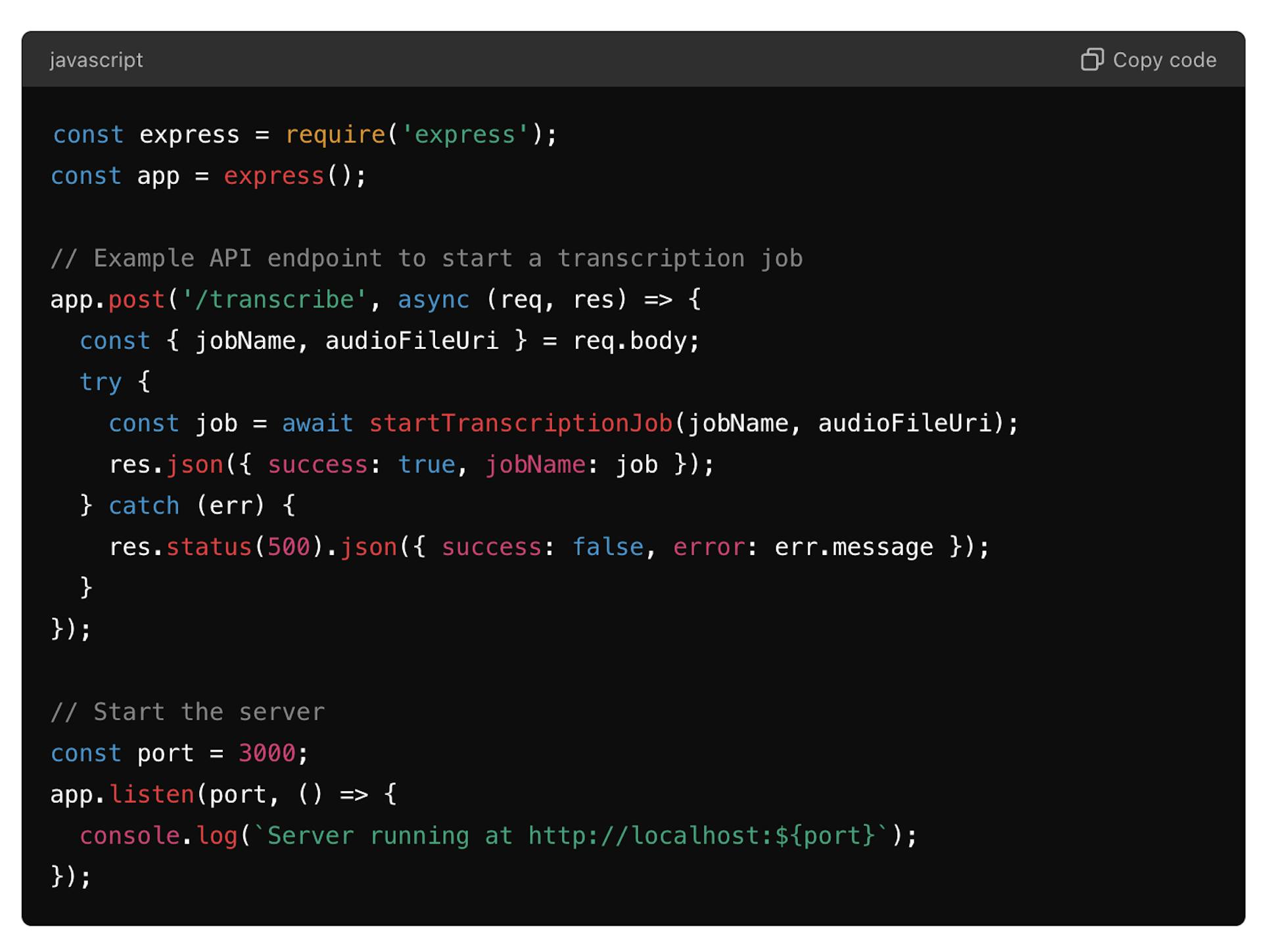Click the try block keyword
The height and width of the screenshot is (952, 1262).
tap(100, 382)
